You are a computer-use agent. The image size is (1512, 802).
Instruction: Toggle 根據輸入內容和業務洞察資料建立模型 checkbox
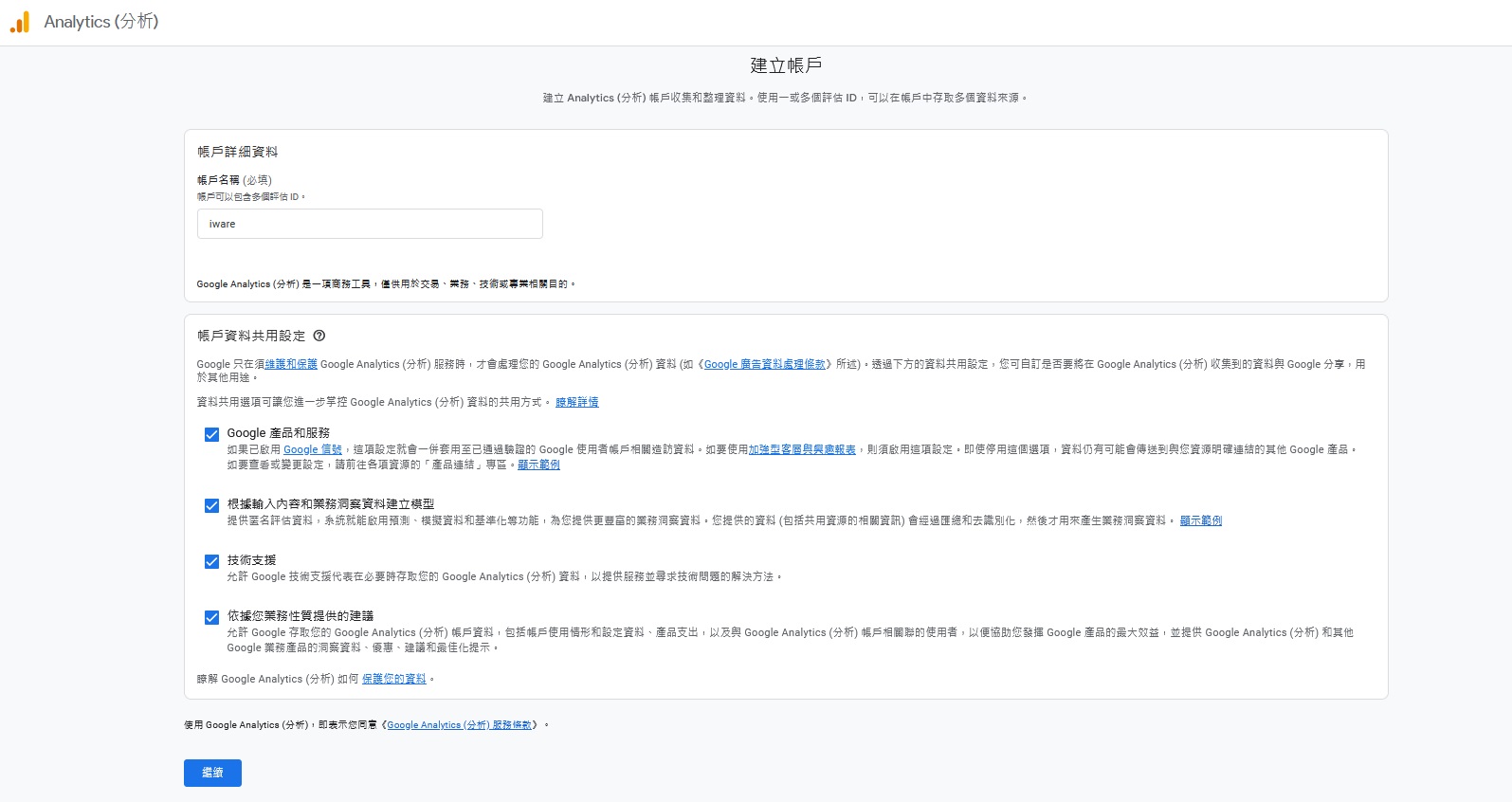(212, 506)
